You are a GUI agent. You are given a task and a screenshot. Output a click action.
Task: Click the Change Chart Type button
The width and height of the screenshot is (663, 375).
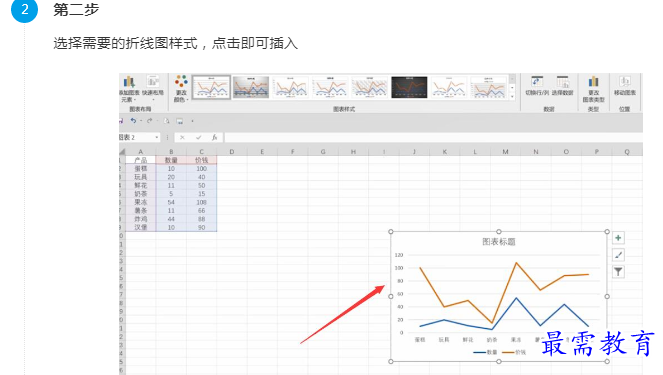593,89
